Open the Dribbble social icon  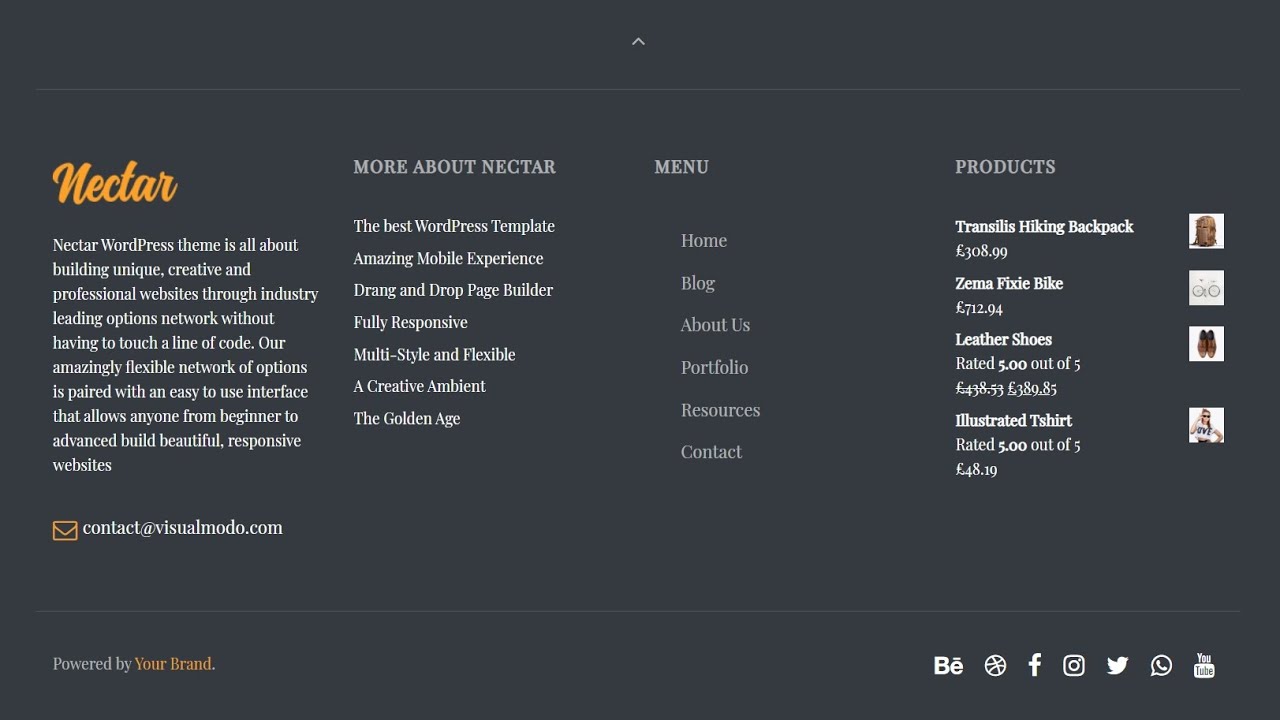pyautogui.click(x=995, y=666)
